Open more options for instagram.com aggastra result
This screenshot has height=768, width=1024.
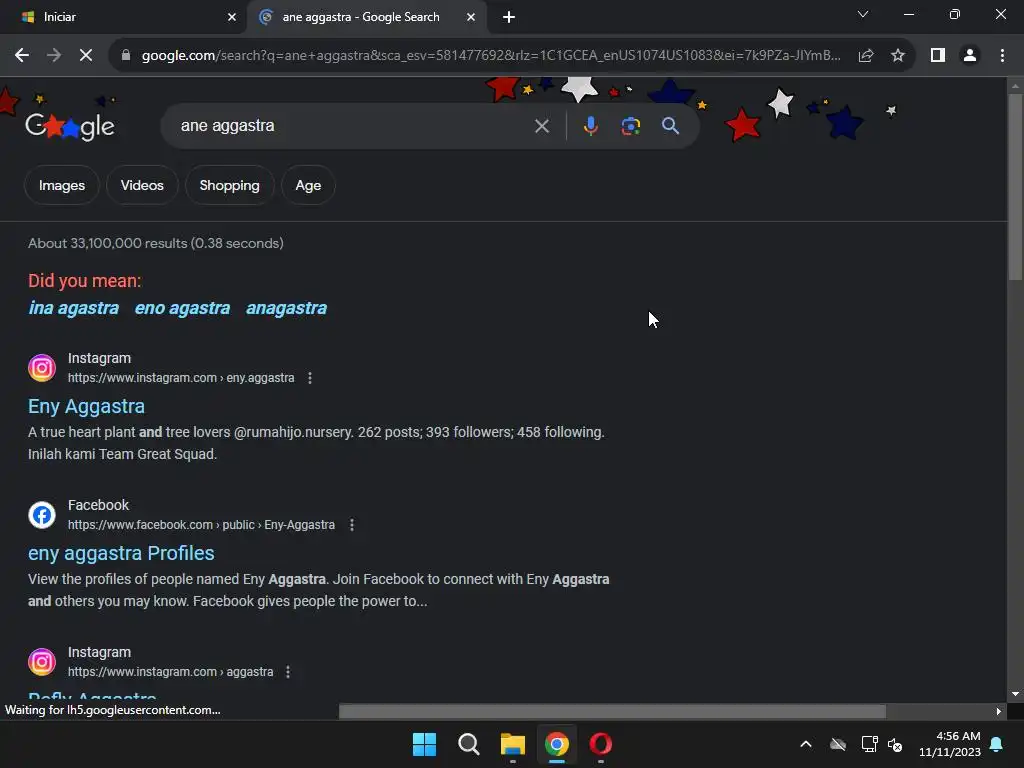pyautogui.click(x=288, y=672)
